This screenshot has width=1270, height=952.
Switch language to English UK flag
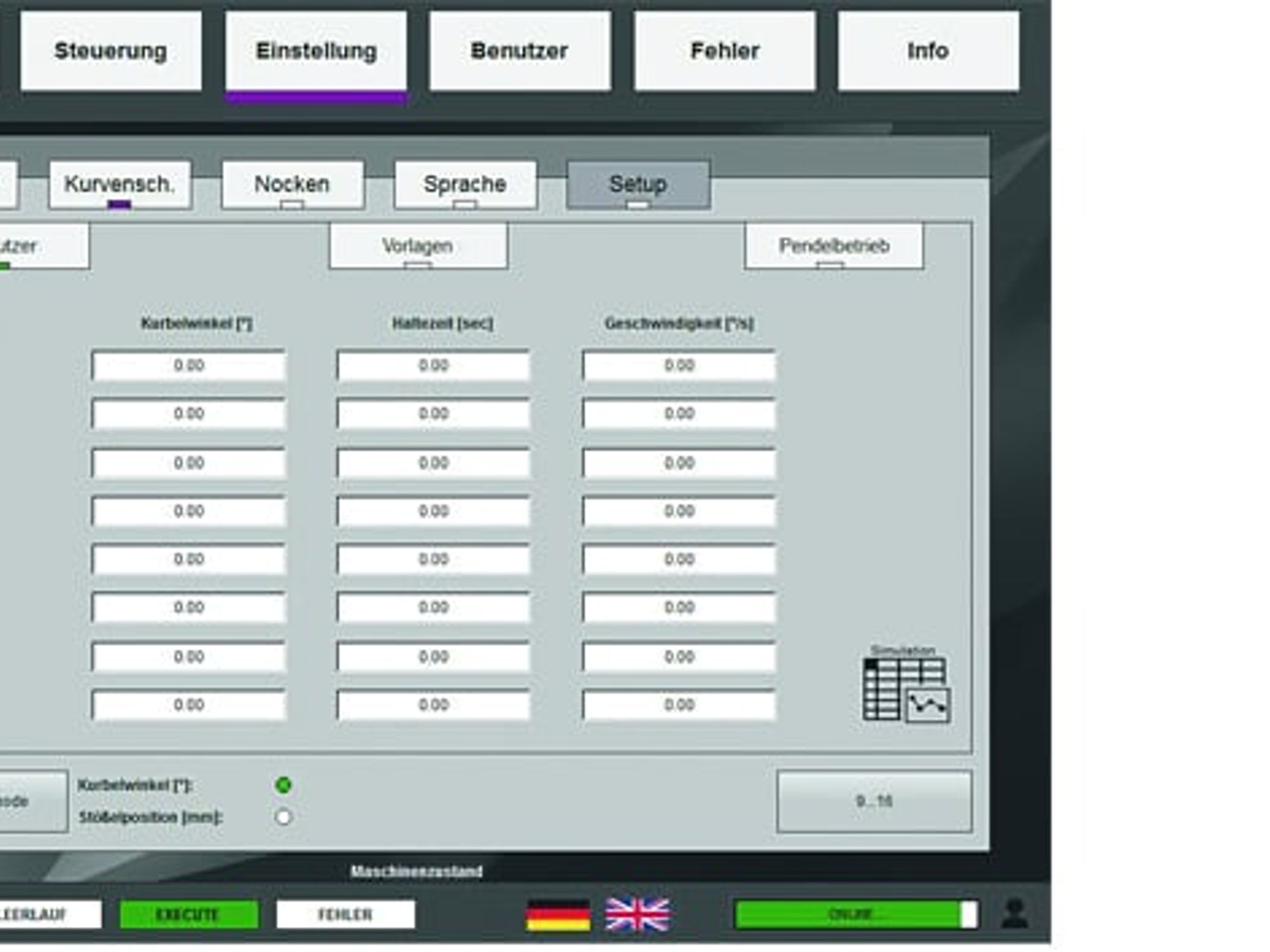(x=637, y=915)
